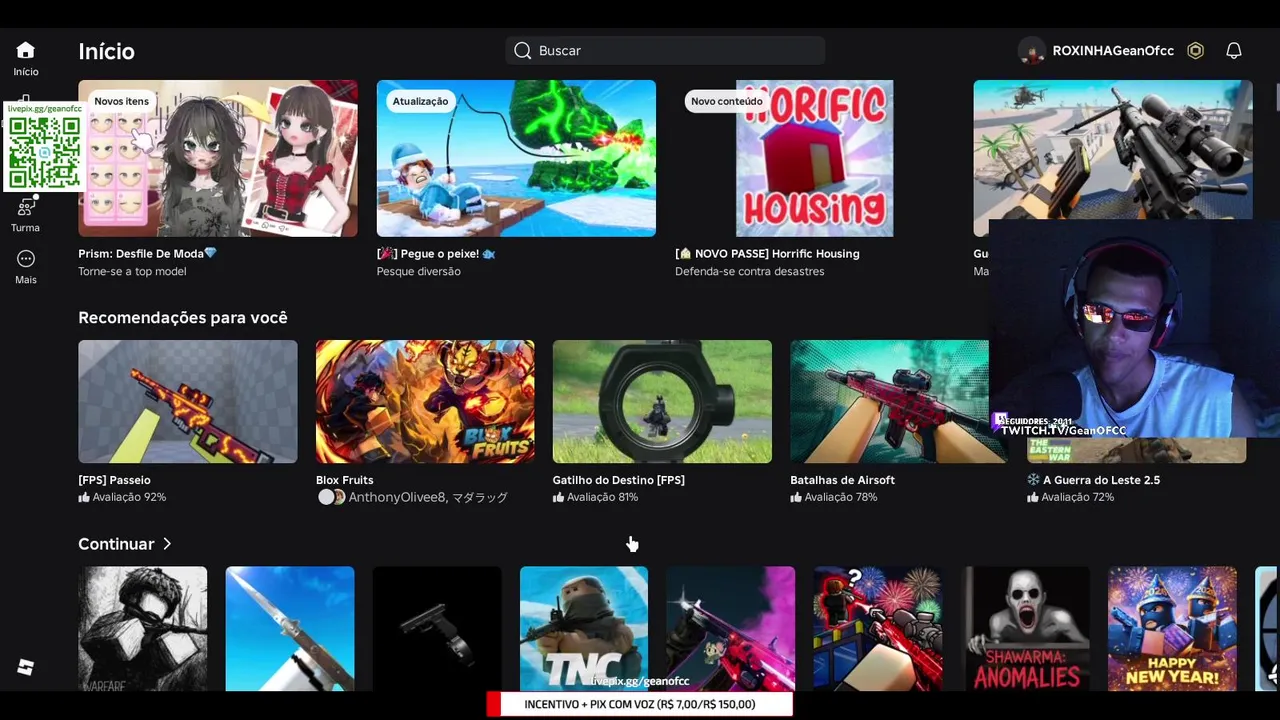
Task: Open the sniper rifle game thumbnail
Action: (x=1112, y=150)
